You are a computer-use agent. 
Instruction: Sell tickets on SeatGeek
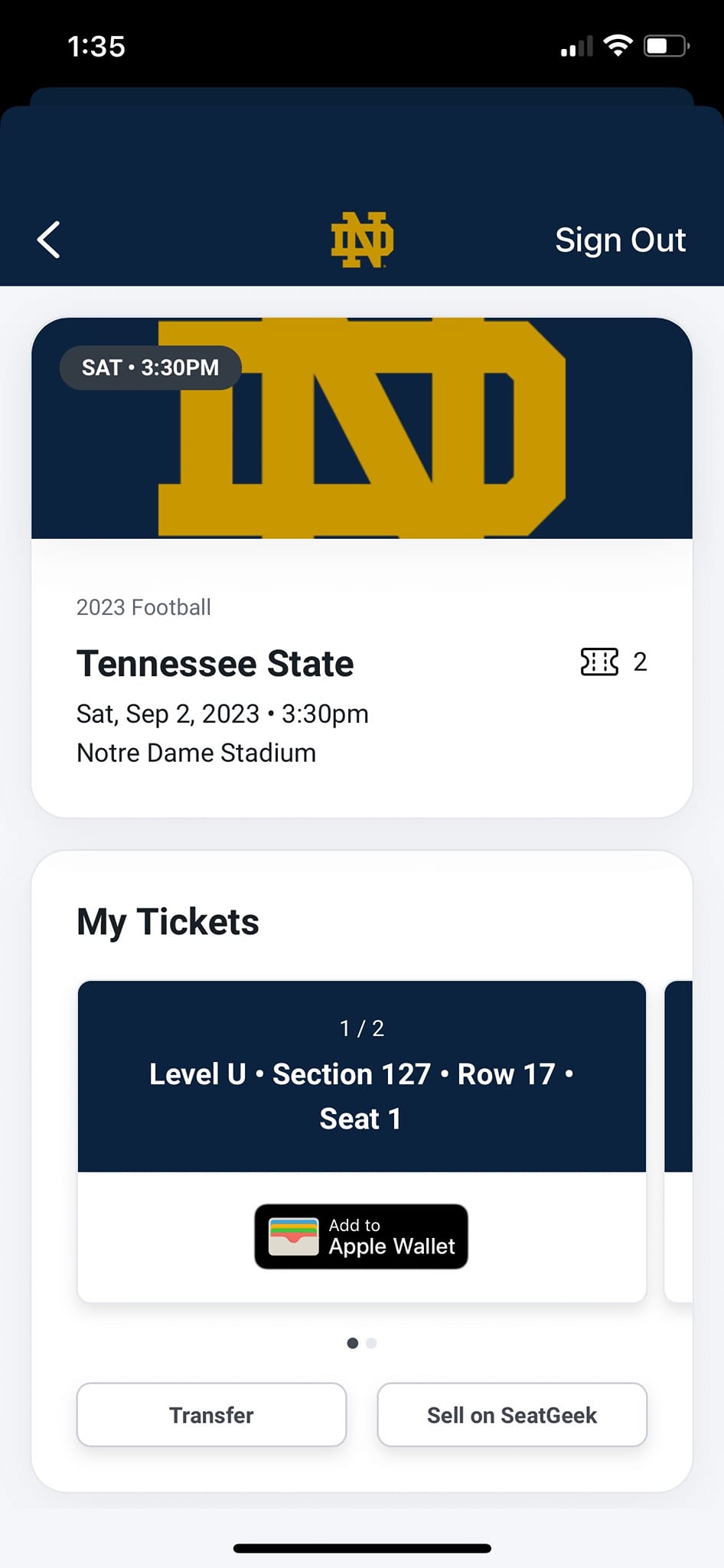click(512, 1415)
